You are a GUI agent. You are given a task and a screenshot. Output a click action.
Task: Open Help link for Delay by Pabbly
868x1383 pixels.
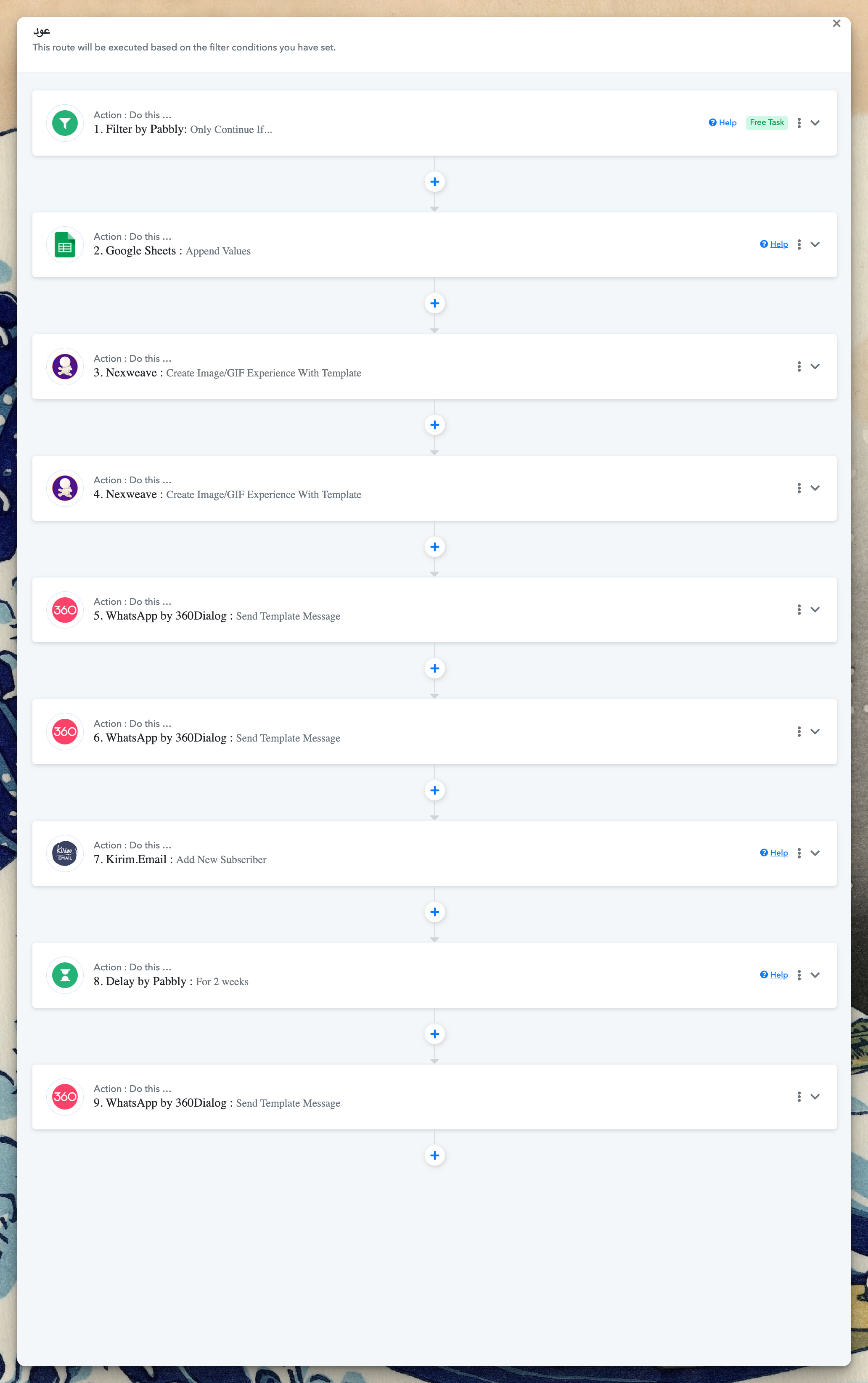click(774, 975)
